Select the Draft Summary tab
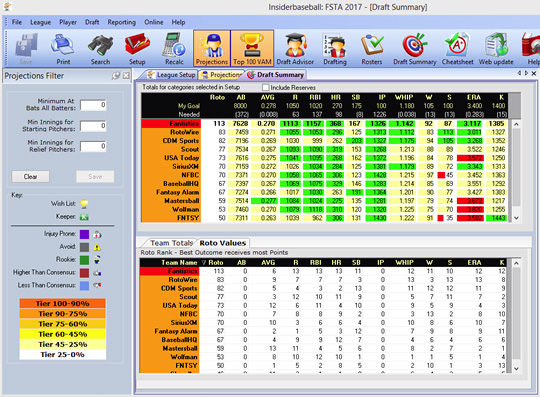Screen dimensions: 540x397 (x=276, y=75)
